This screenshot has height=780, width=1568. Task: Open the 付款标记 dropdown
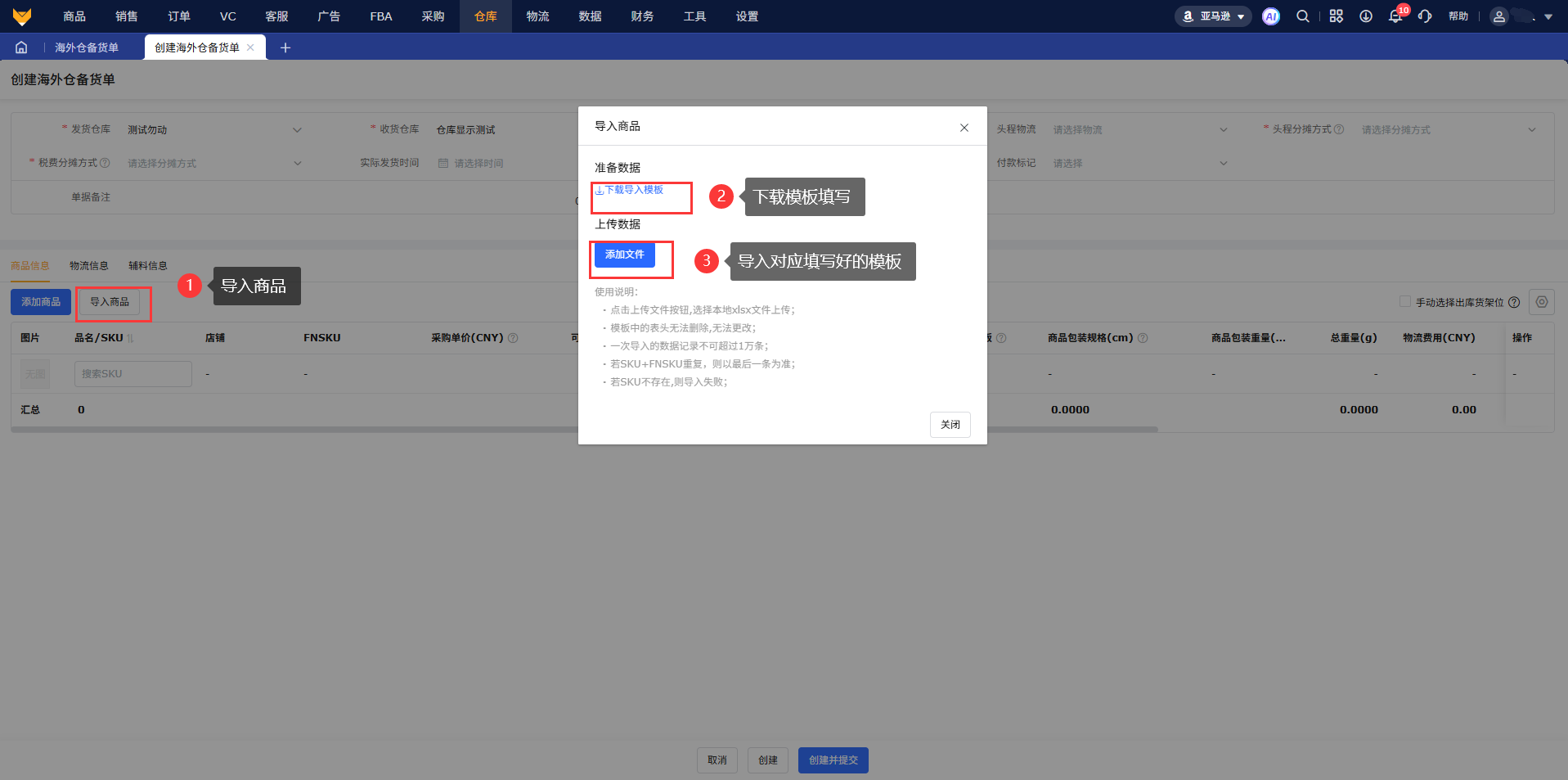coord(1140,163)
